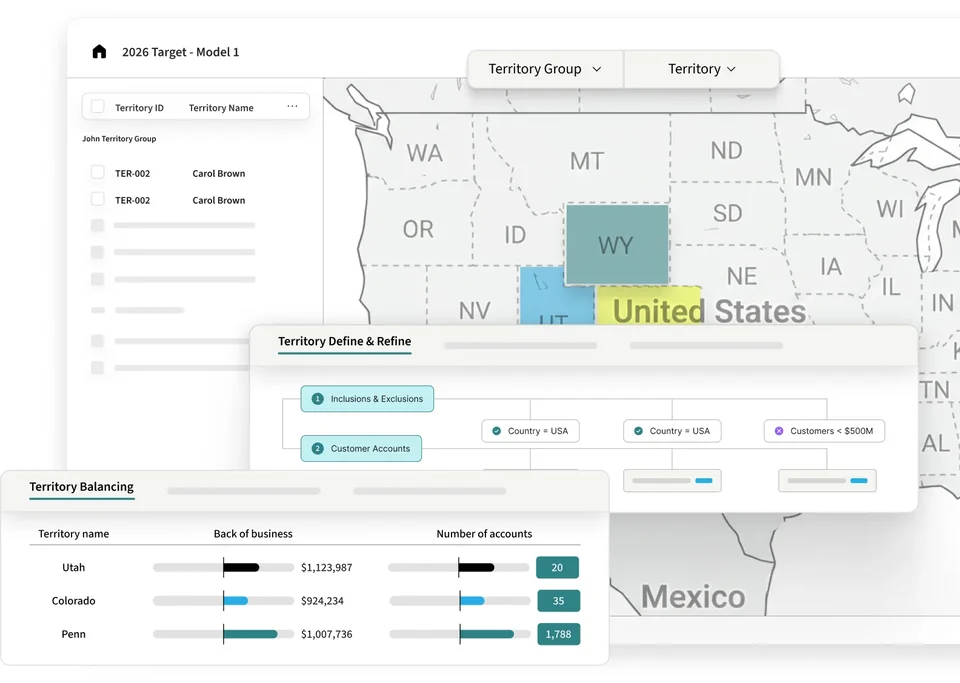Screen dimensions: 960x683
Task: Click the John Territory Group label
Action: point(119,139)
